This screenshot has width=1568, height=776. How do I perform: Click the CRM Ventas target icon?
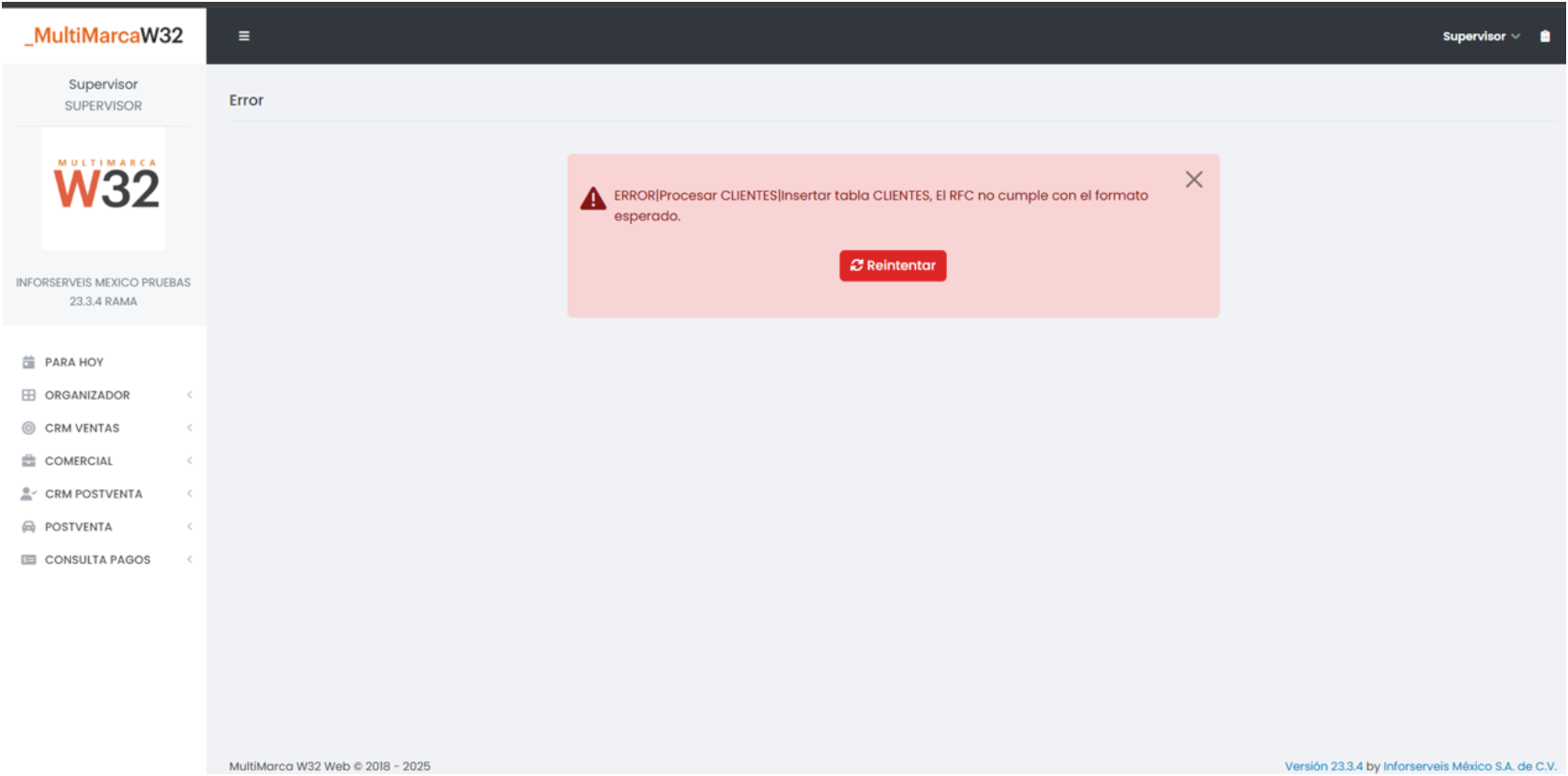(x=28, y=428)
